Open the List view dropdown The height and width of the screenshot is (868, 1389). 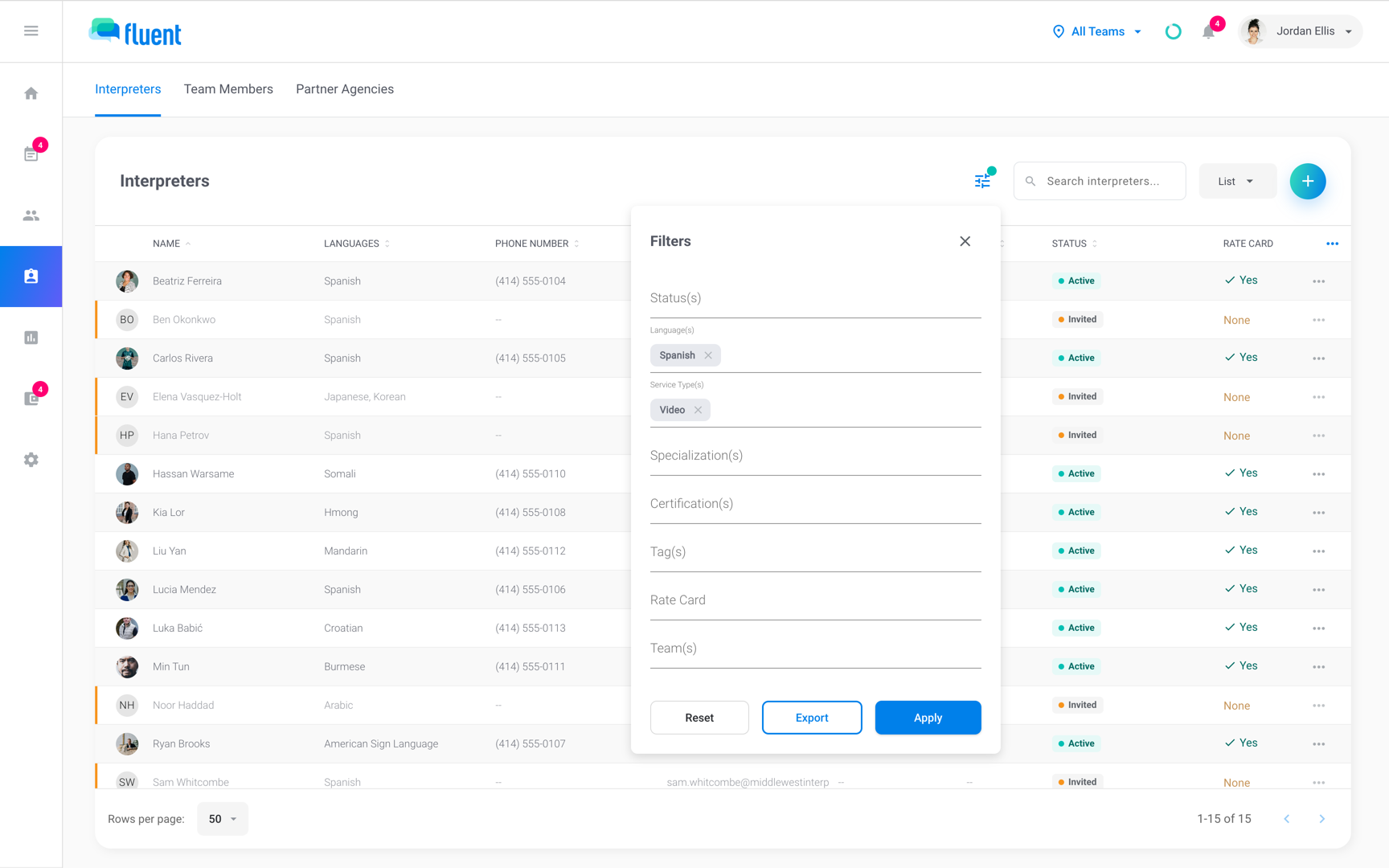coord(1236,181)
